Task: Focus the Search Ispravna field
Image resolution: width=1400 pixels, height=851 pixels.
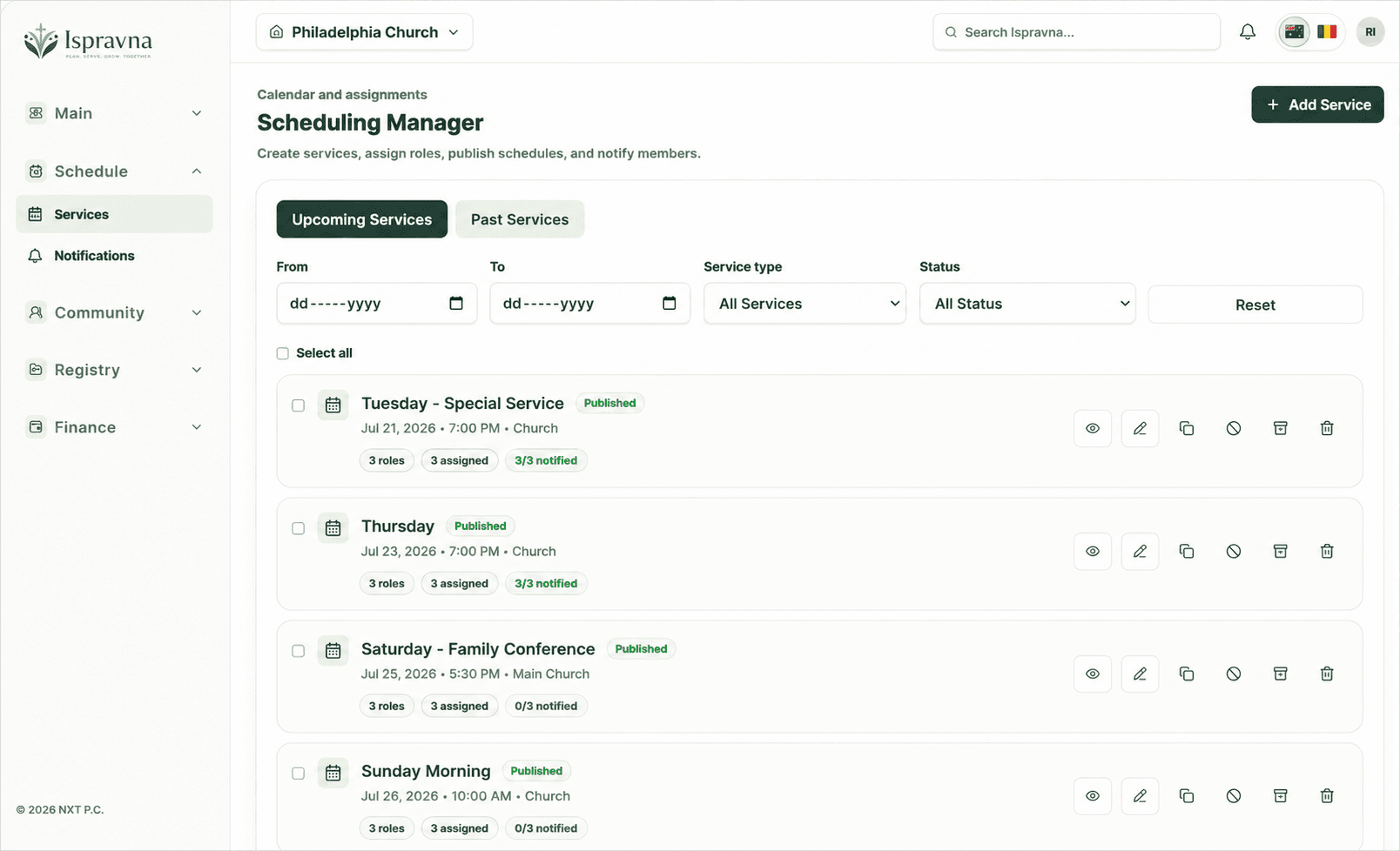Action: point(1076,32)
